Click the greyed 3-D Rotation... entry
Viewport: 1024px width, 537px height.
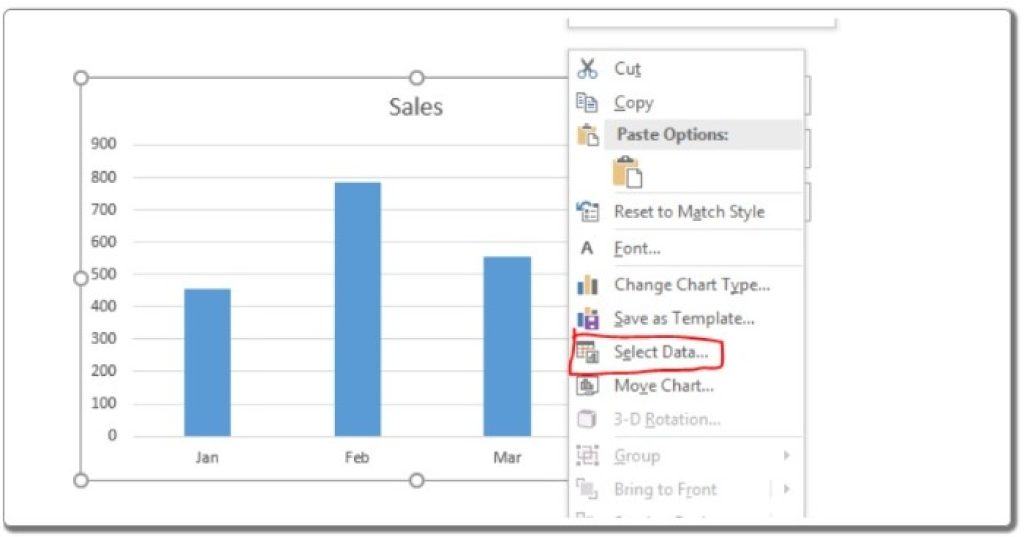667,419
